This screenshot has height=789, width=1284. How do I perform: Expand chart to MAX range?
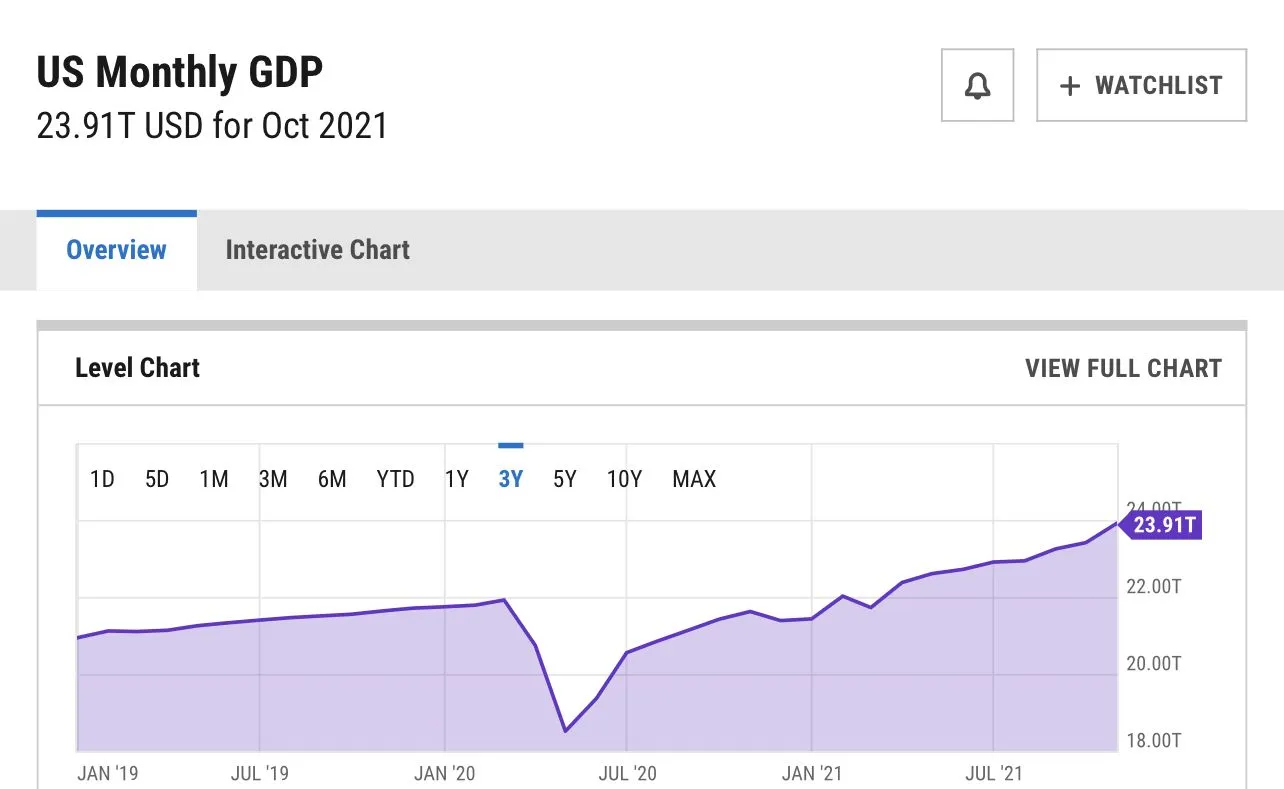[x=694, y=480]
